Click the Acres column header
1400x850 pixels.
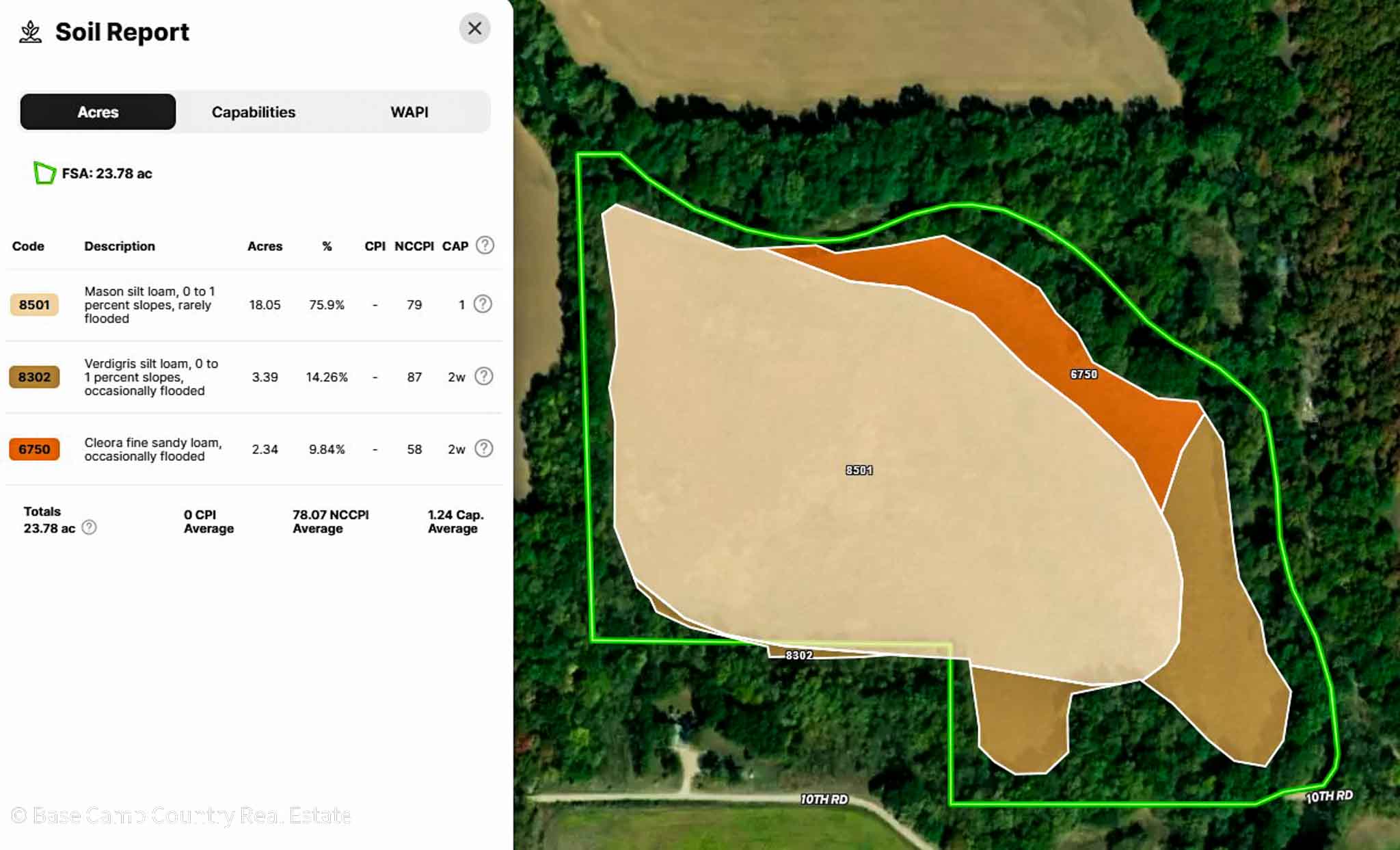[x=265, y=246]
